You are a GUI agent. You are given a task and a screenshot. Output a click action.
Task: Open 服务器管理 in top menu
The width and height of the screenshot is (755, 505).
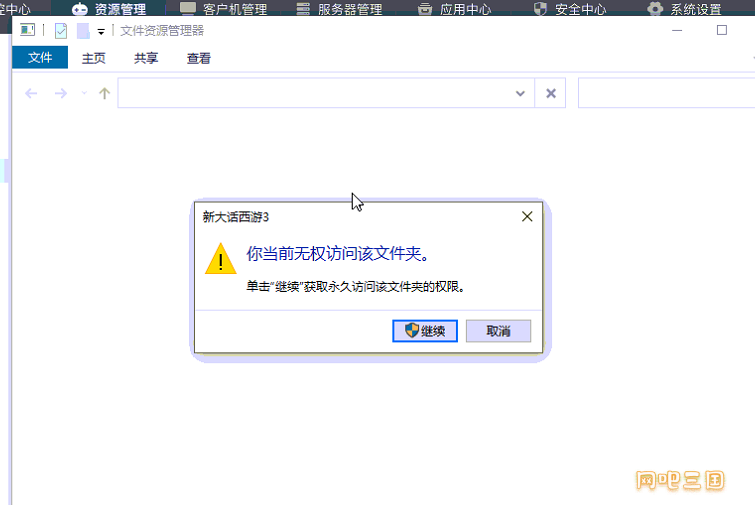click(x=339, y=9)
